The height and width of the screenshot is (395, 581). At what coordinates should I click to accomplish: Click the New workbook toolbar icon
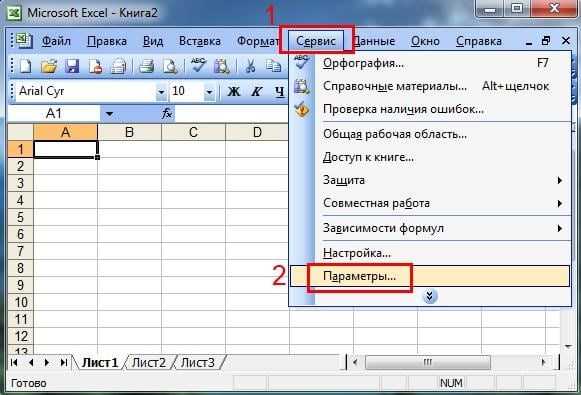[x=25, y=67]
